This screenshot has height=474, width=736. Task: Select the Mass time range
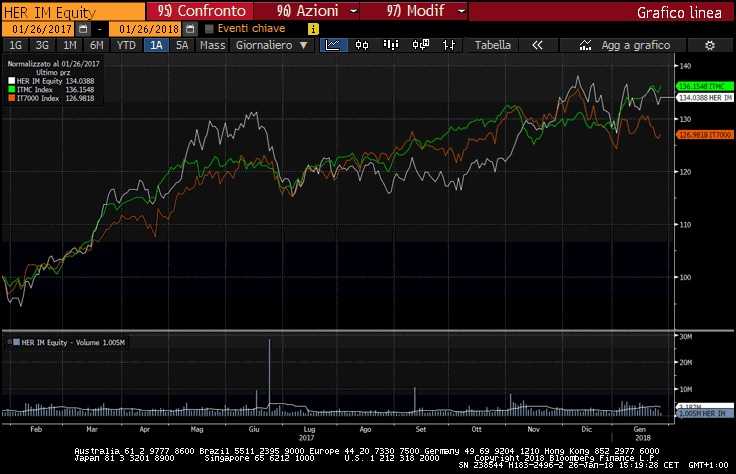pos(212,45)
